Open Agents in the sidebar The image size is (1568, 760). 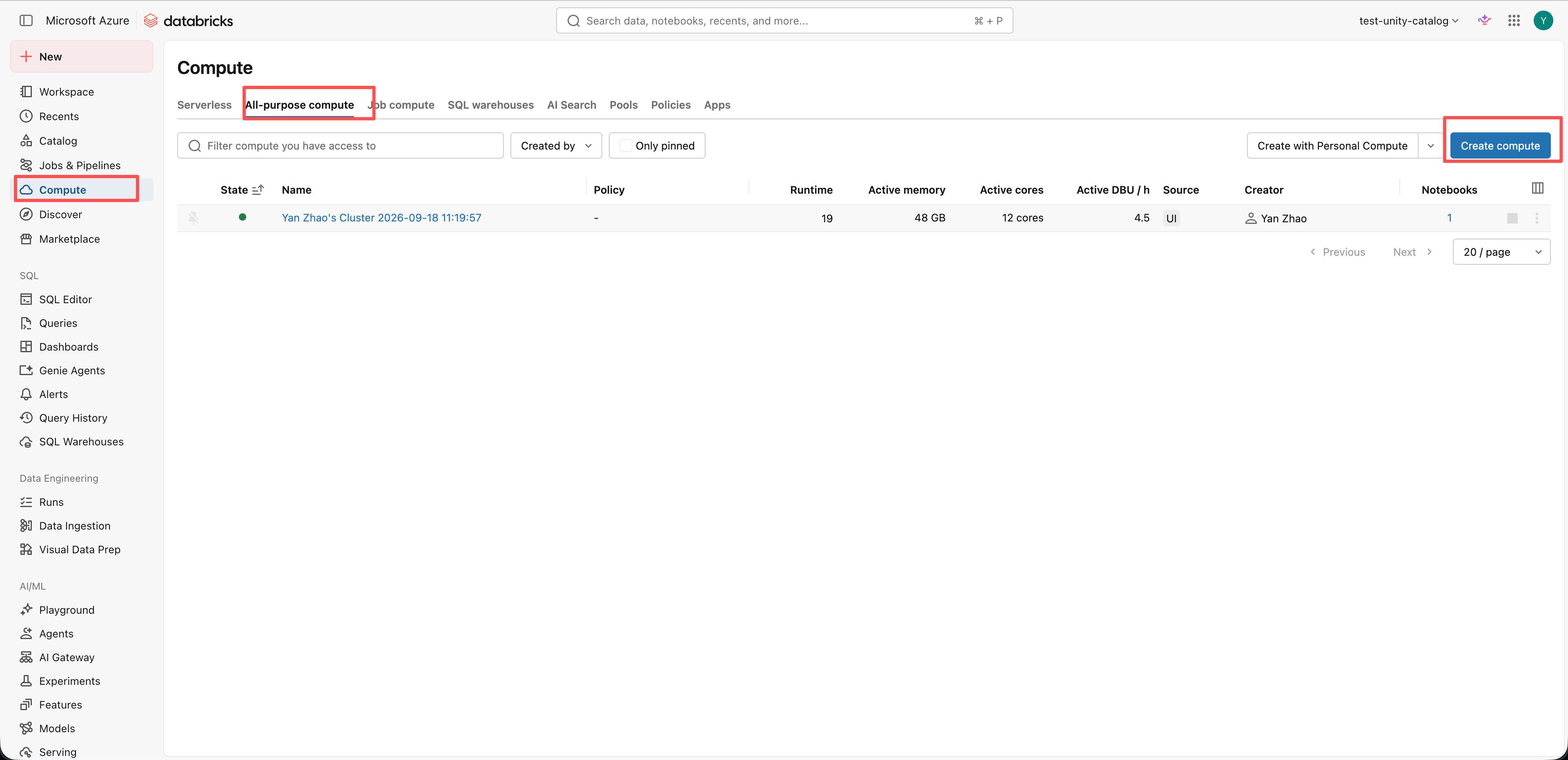[56, 633]
